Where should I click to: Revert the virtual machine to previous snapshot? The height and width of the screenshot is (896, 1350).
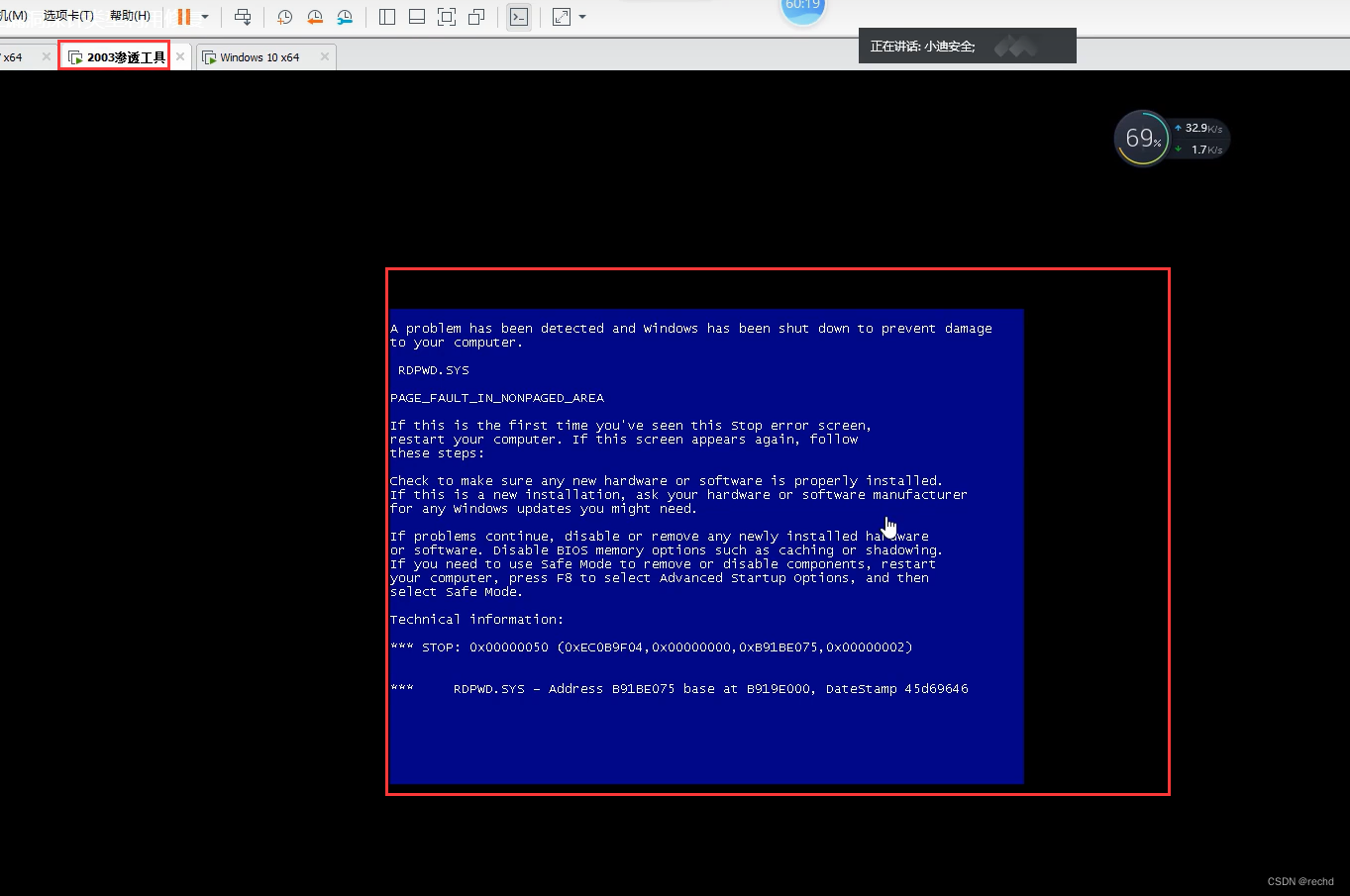315,17
